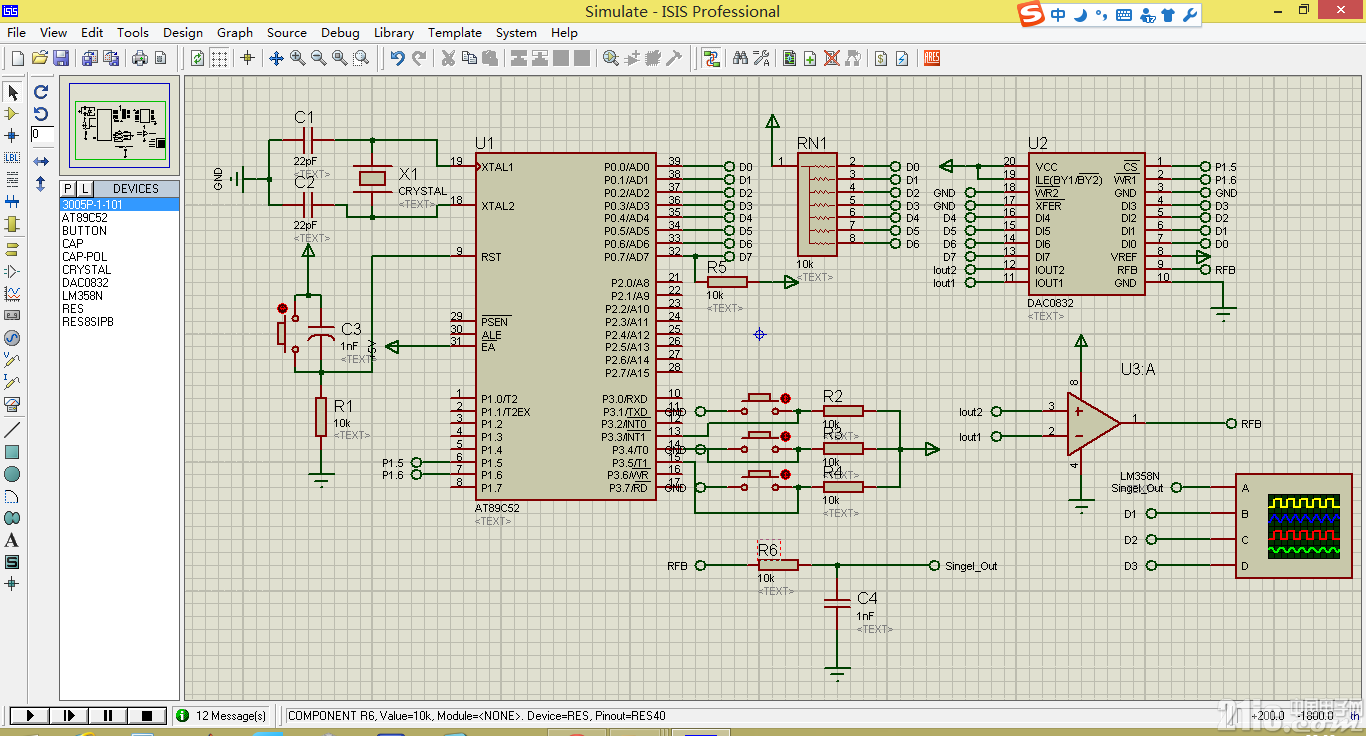1366x736 pixels.
Task: Run Electrical Rule Check
Action: [902, 58]
